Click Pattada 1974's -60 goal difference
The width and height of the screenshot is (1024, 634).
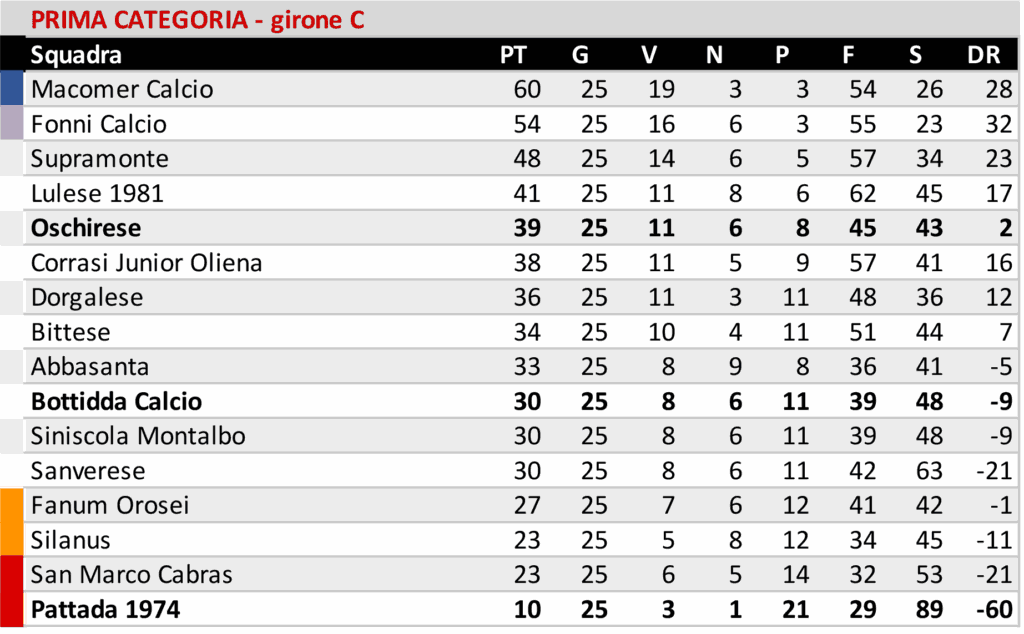[994, 609]
